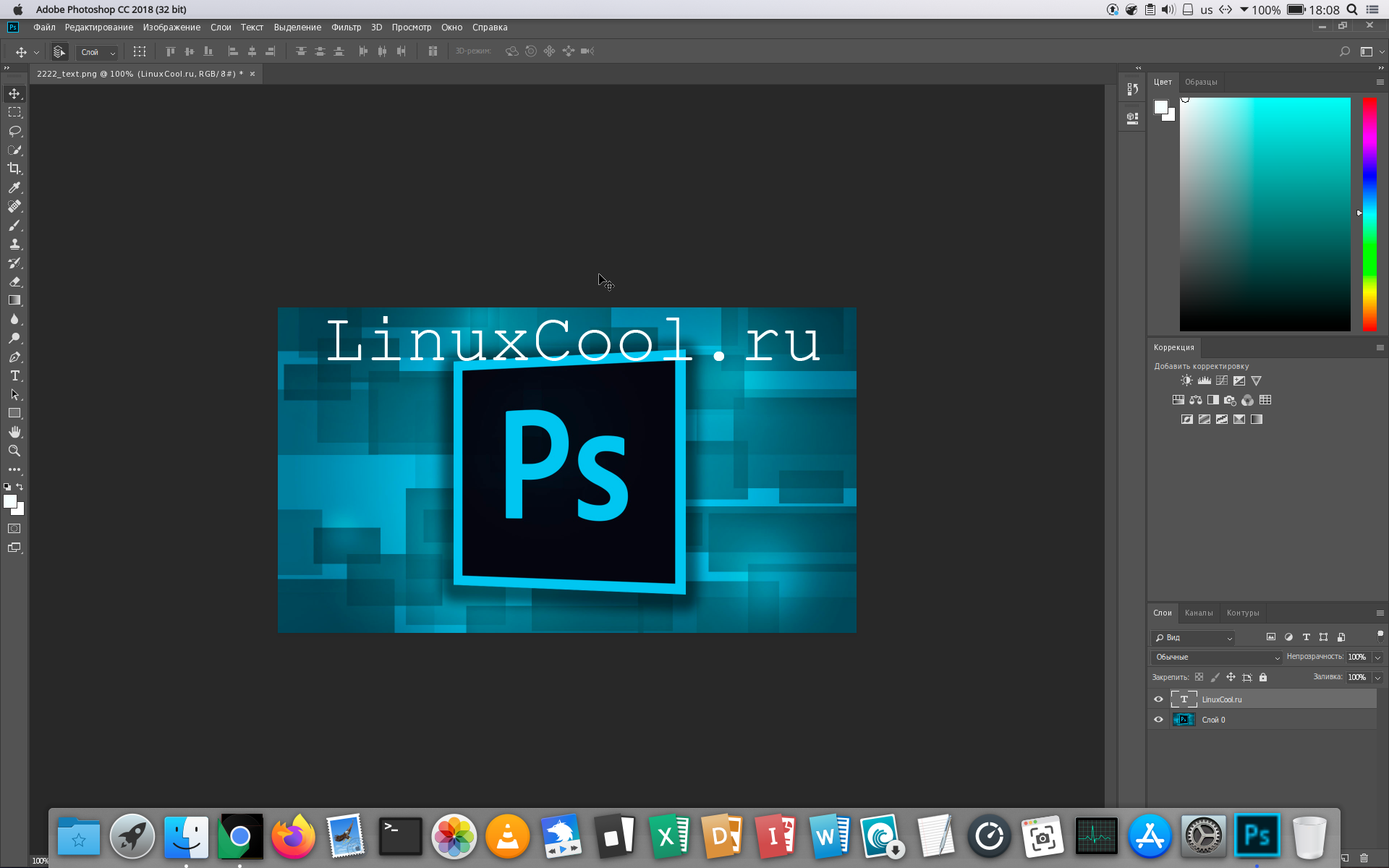Hide the LinuxCool.ru text layer

click(1158, 699)
